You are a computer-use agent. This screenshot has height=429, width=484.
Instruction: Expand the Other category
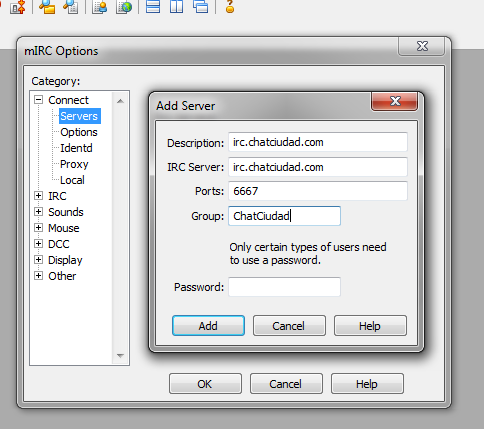(39, 276)
